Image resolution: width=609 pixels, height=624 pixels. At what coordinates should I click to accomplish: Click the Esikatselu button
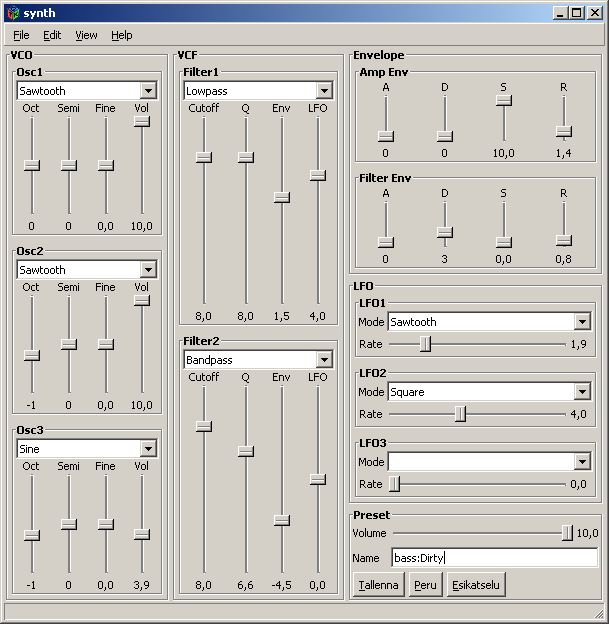[476, 585]
